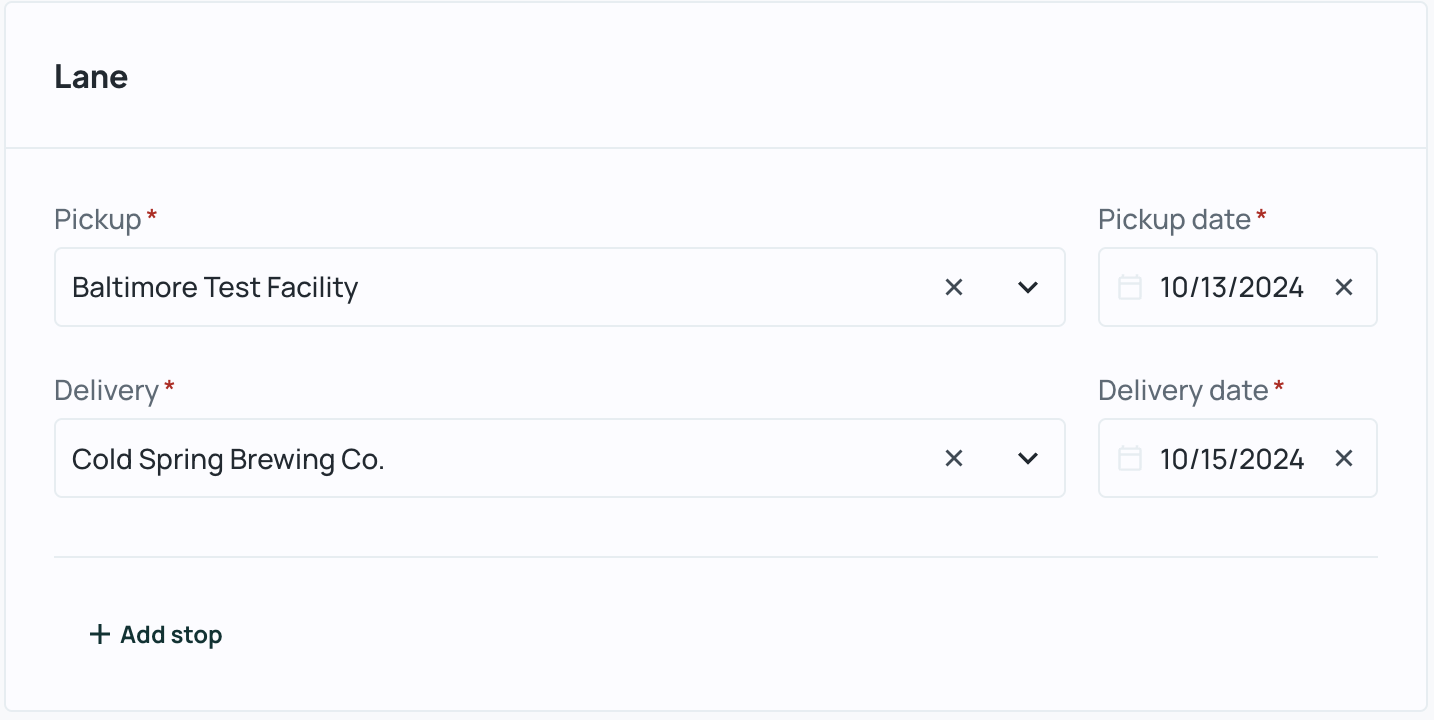Click the Add stop button

(x=156, y=634)
